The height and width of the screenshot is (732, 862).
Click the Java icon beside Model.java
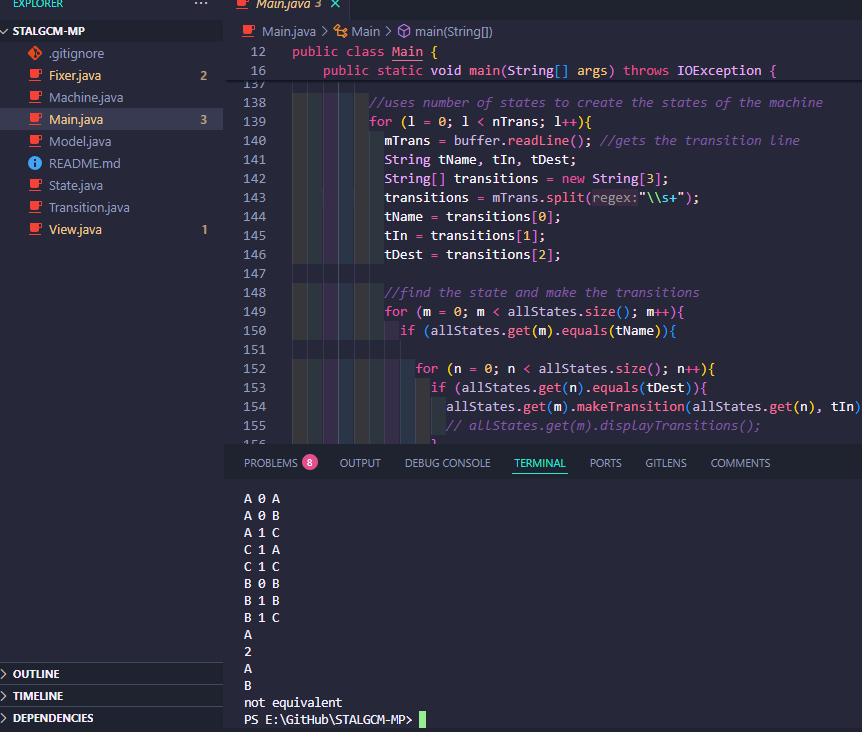tap(35, 141)
